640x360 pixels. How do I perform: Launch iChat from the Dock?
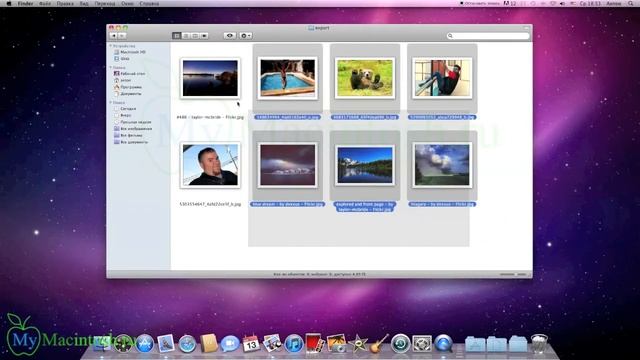coord(230,344)
